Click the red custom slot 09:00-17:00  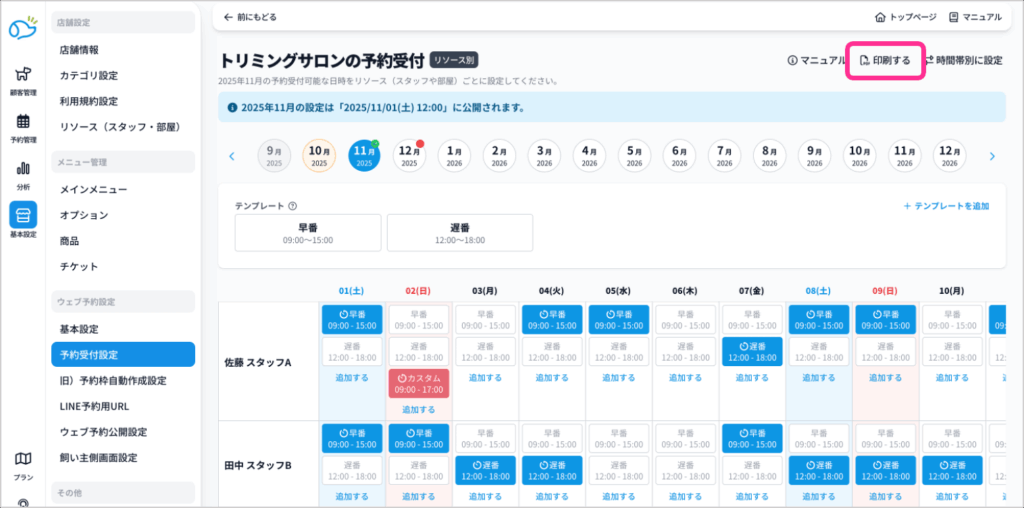click(x=420, y=383)
